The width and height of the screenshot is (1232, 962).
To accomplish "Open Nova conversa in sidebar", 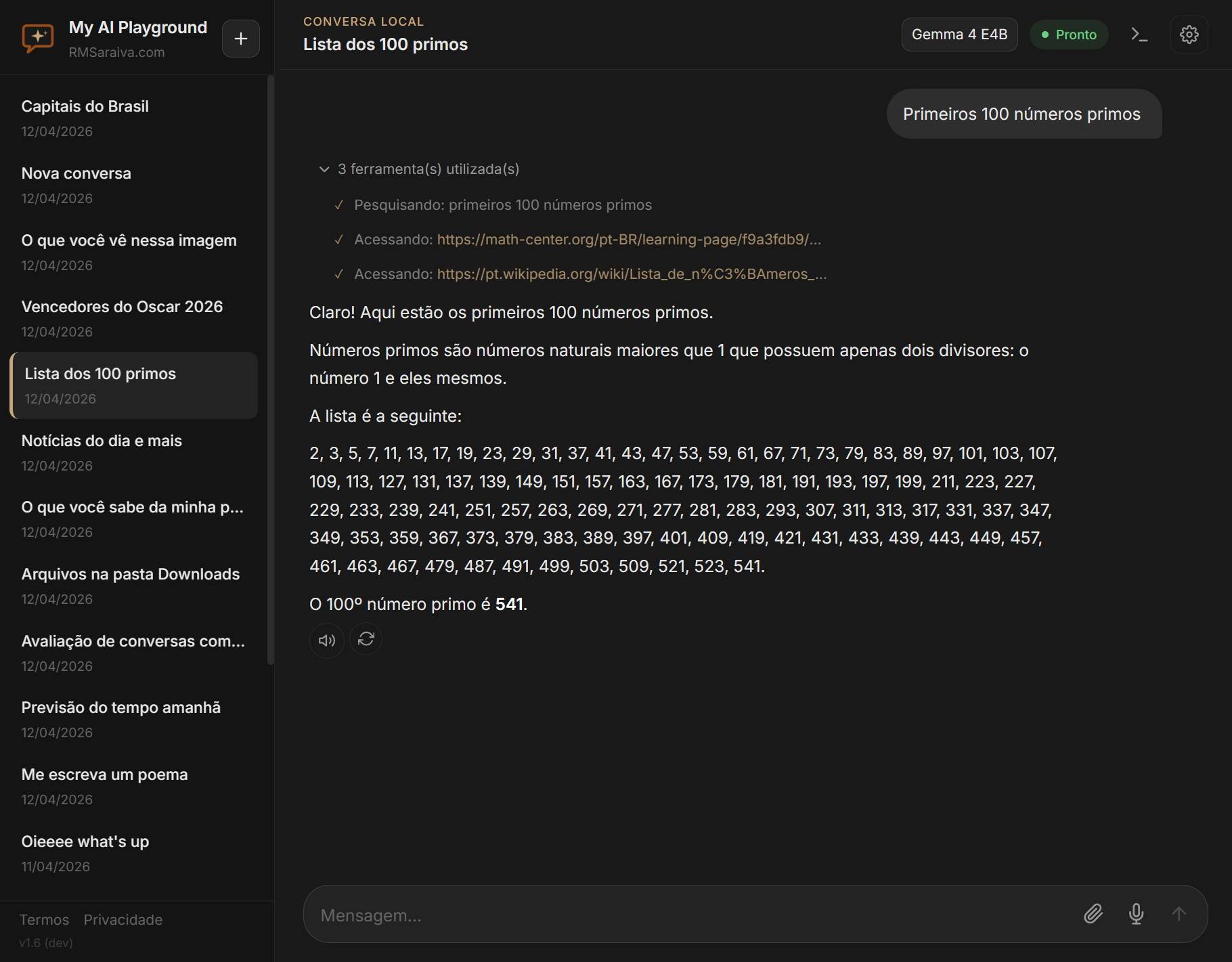I will [x=133, y=185].
